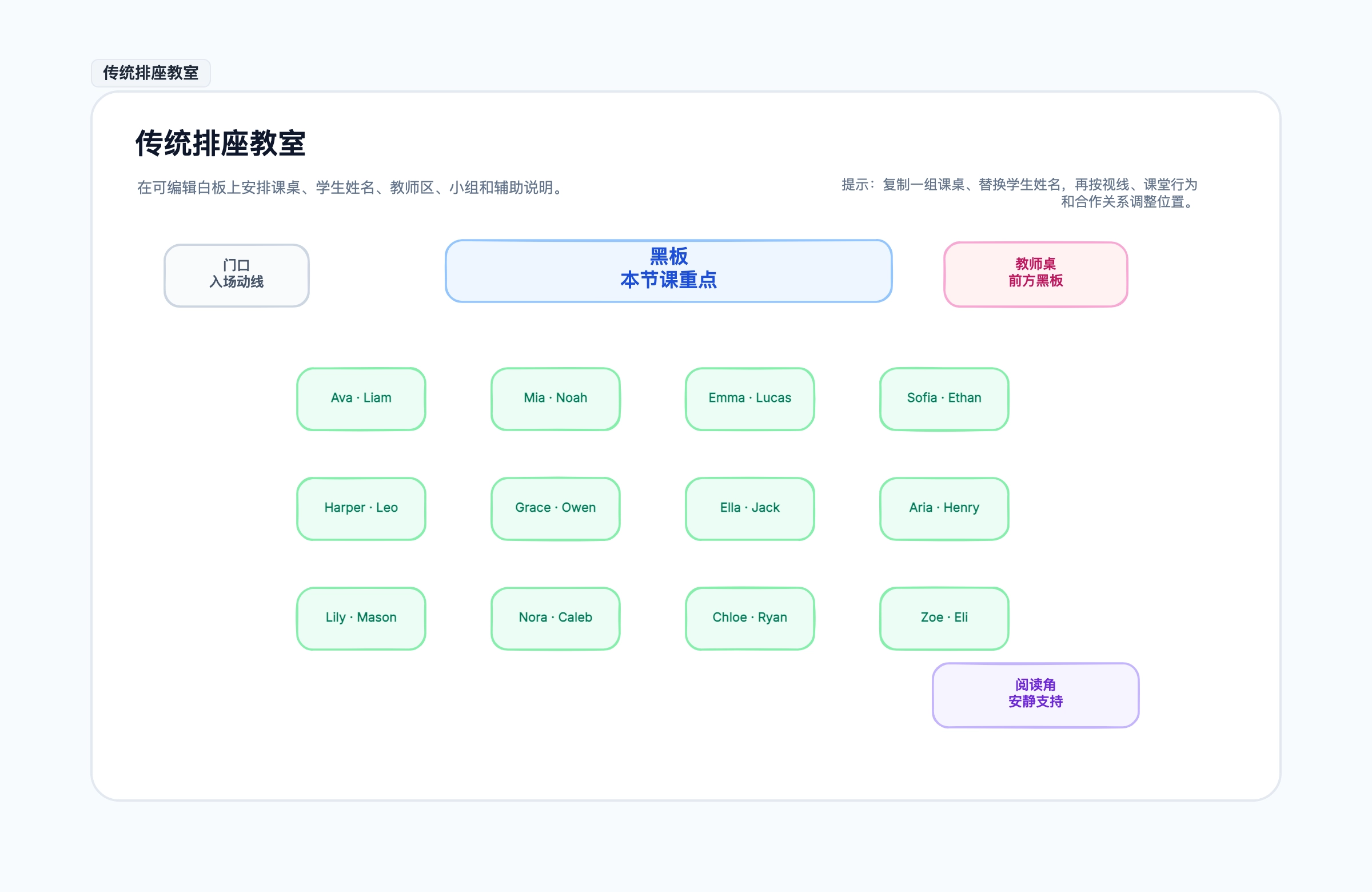Select the Nora · Caleb desk card
The width and height of the screenshot is (1372, 892).
(556, 619)
